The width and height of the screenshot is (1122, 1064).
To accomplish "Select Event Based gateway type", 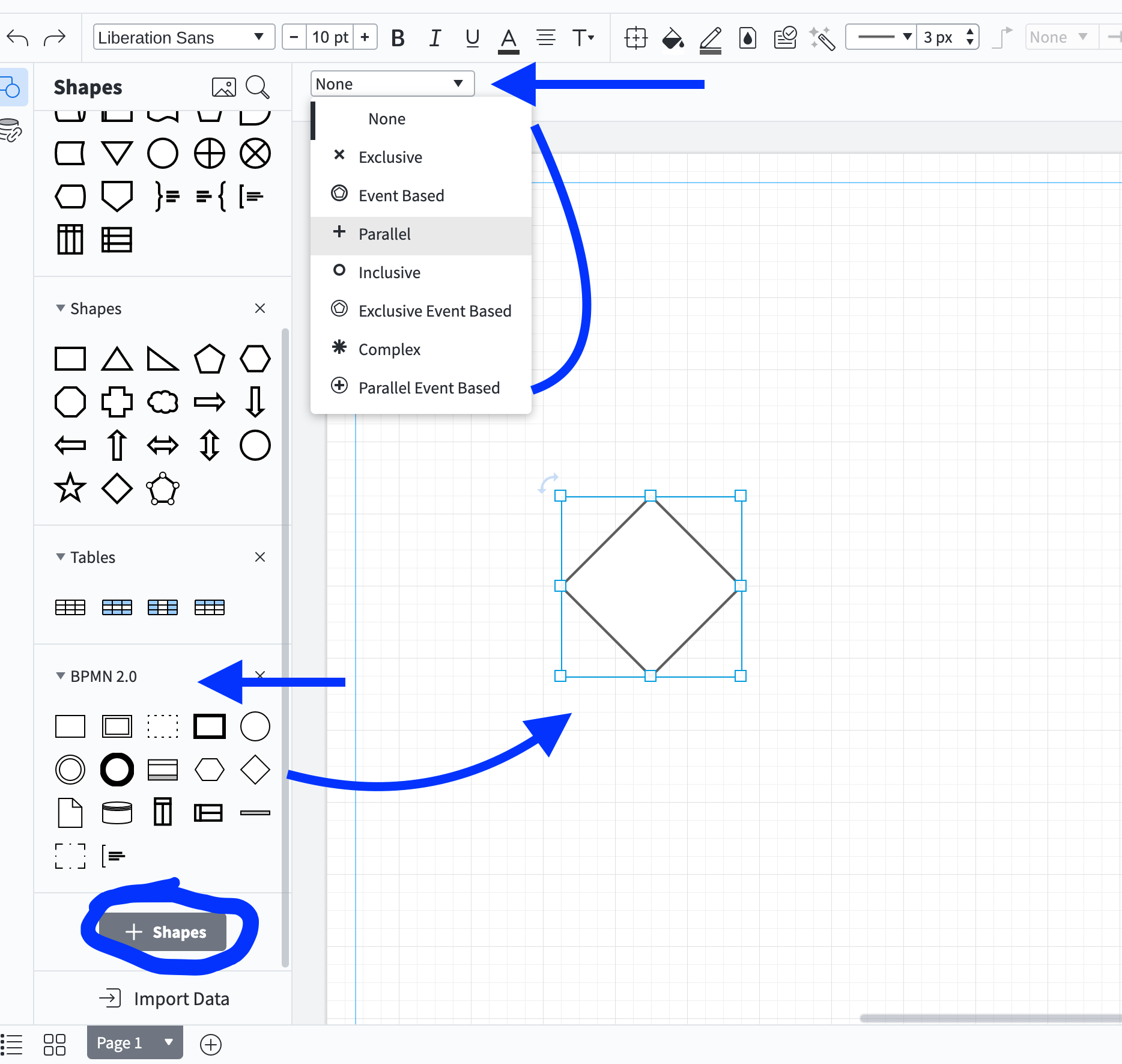I will coord(421,196).
